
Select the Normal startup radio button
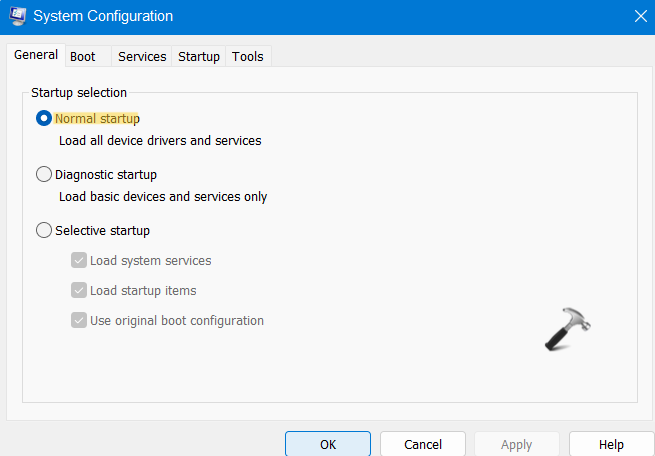point(44,118)
